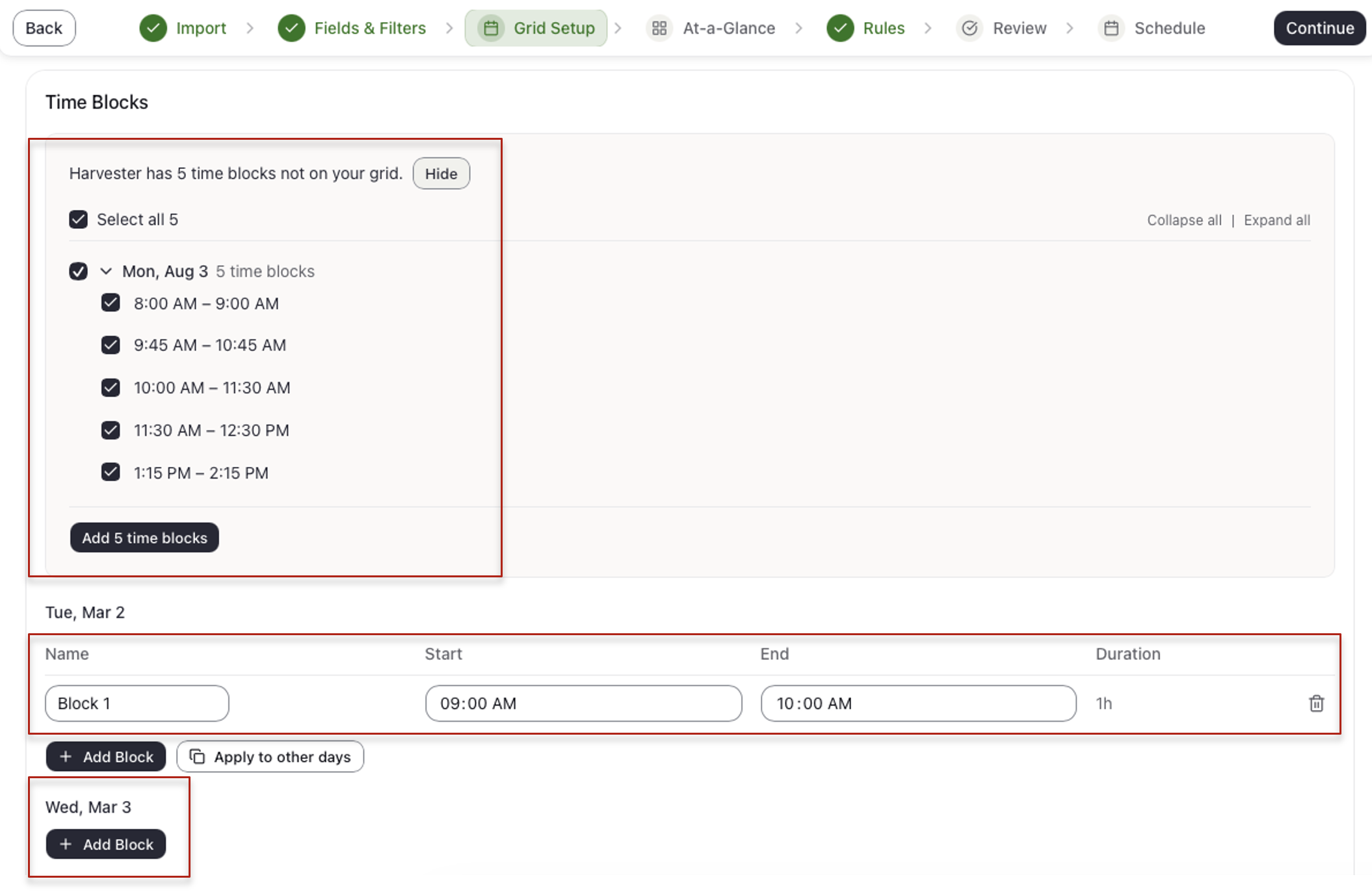Click the Import step green checkmark icon

(x=153, y=28)
